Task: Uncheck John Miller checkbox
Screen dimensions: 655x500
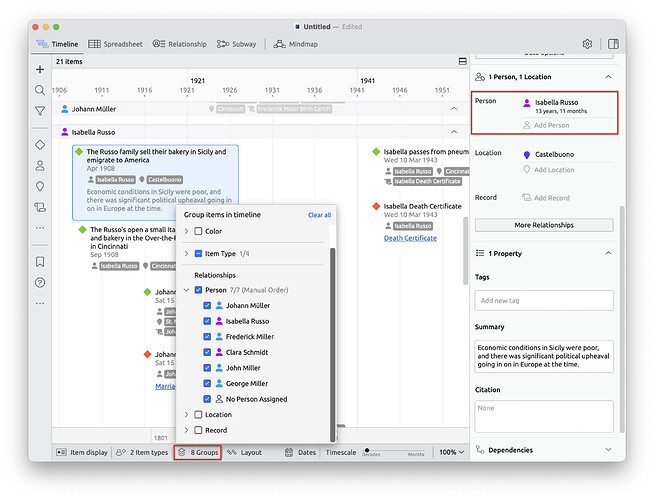Action: tap(207, 368)
